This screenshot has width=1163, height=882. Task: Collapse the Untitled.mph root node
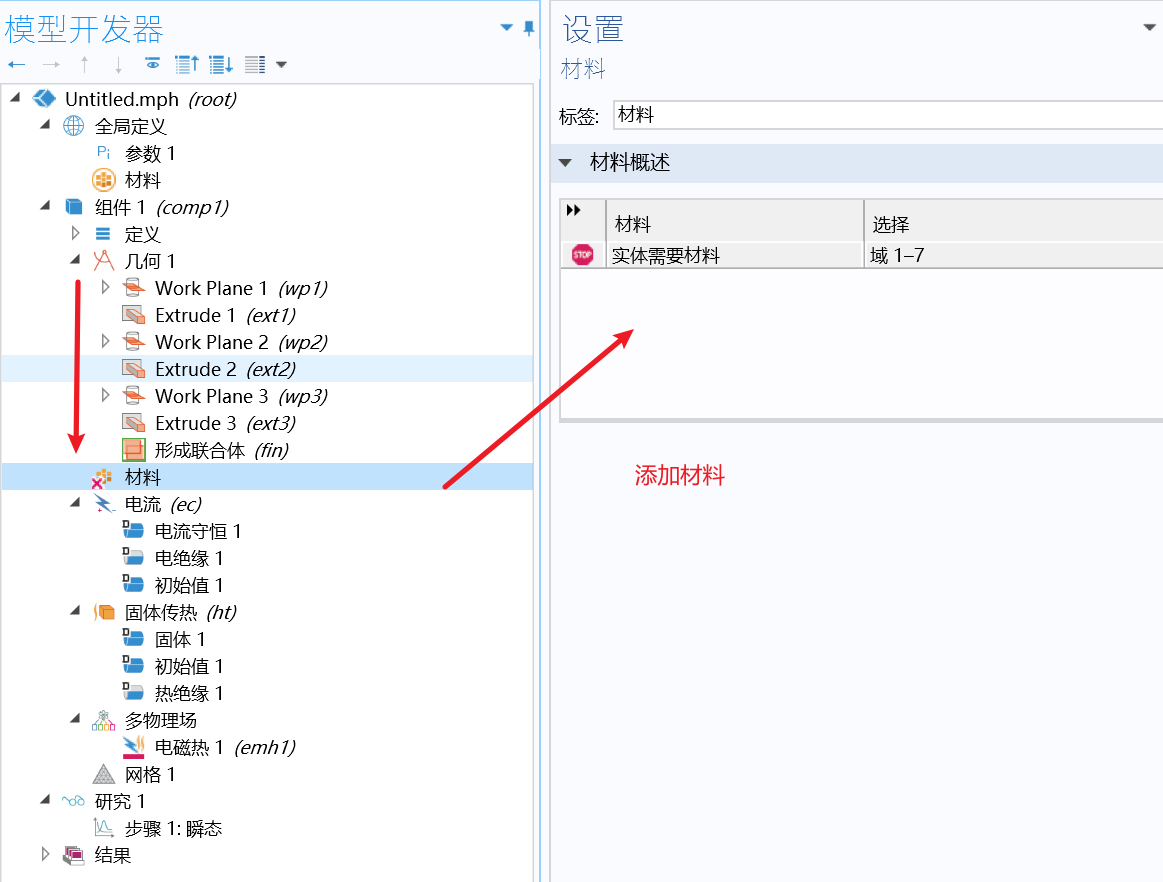16,98
